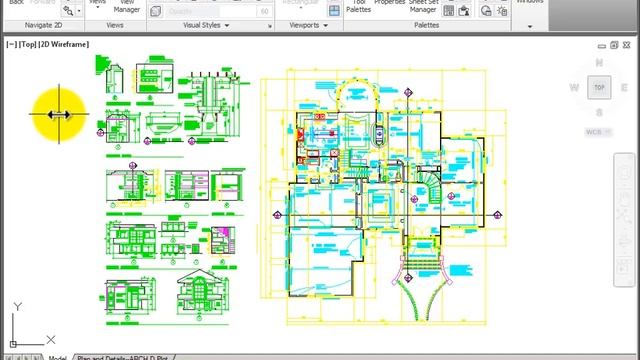Image resolution: width=640 pixels, height=360 pixels.
Task: Adjust the Opacity slider
Action: pyautogui.click(x=210, y=11)
